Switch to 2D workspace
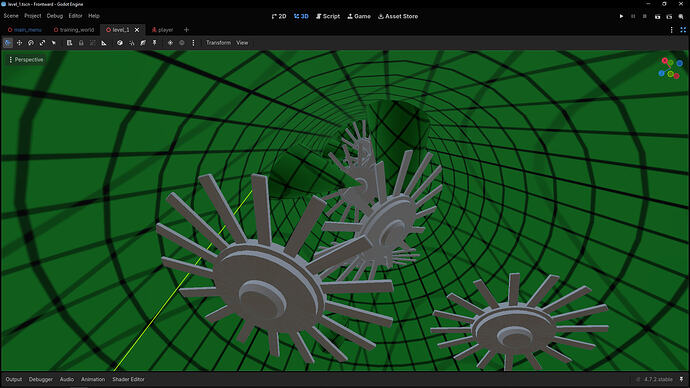Viewport: 690px width, 388px height. pyautogui.click(x=279, y=16)
